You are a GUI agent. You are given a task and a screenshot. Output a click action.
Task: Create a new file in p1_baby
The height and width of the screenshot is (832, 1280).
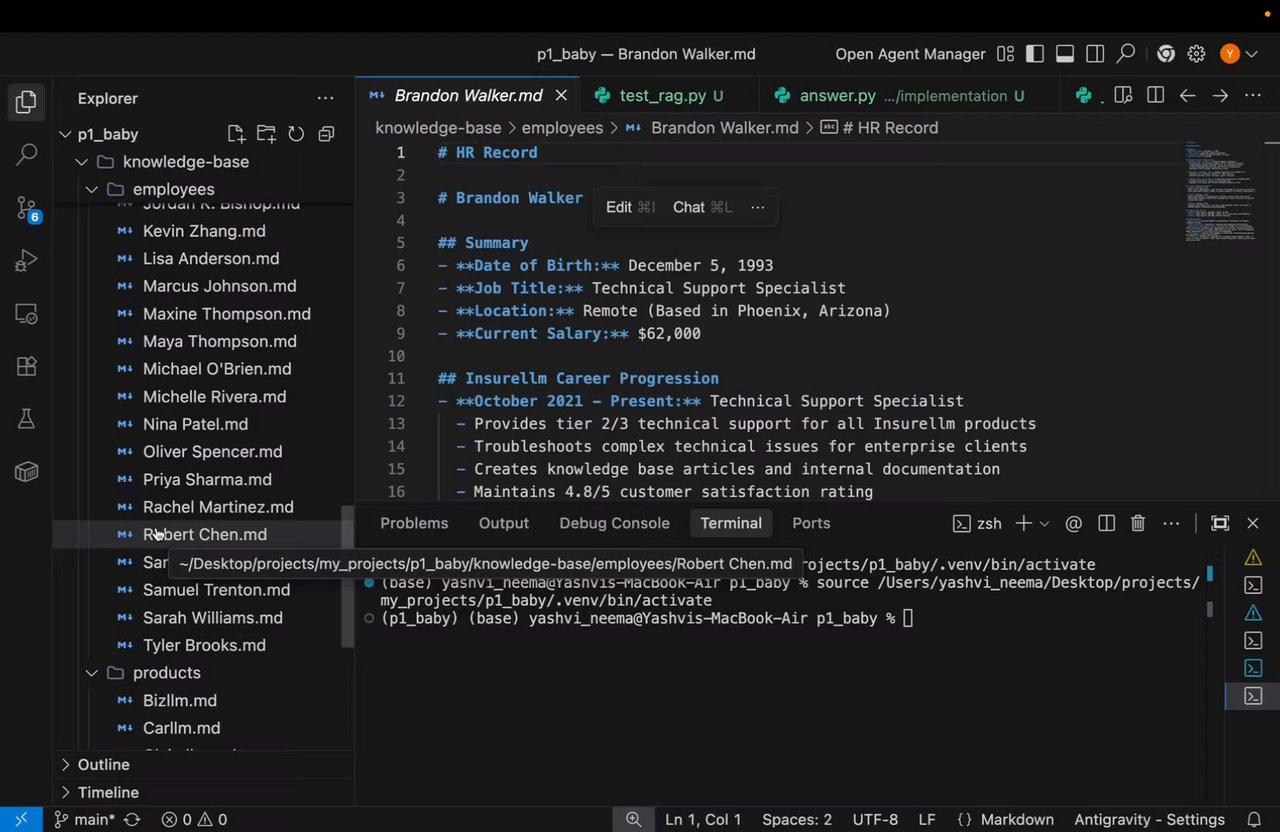tap(236, 134)
